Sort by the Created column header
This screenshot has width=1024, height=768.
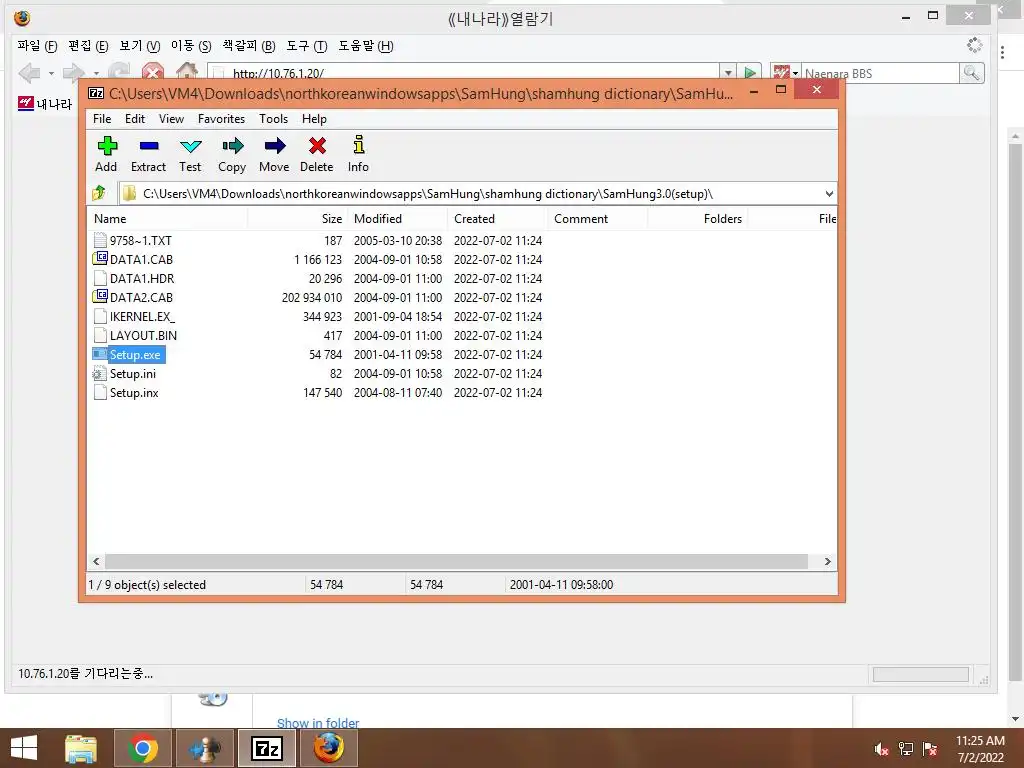click(x=497, y=219)
